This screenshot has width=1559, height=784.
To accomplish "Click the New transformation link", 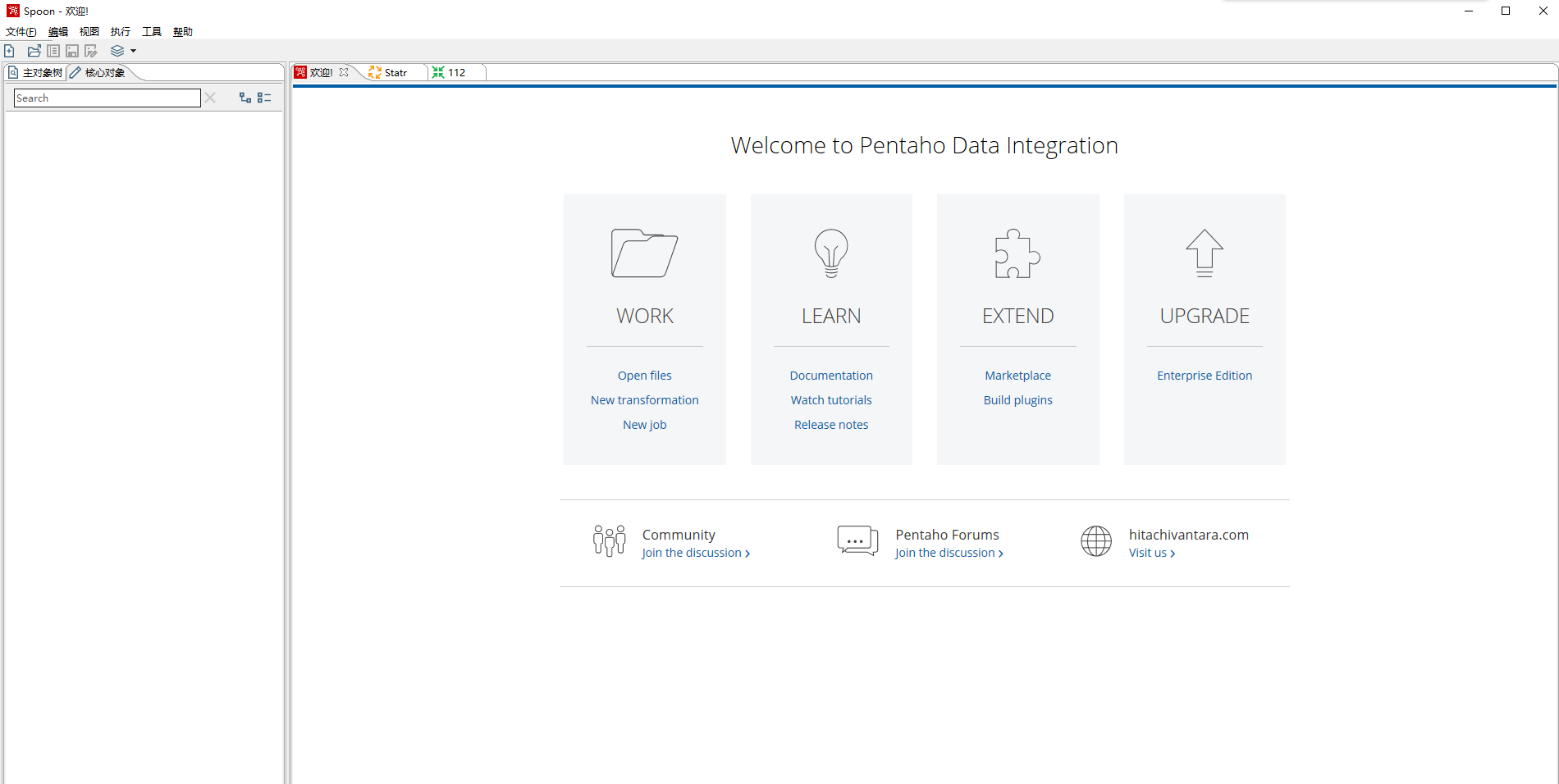I will 645,400.
